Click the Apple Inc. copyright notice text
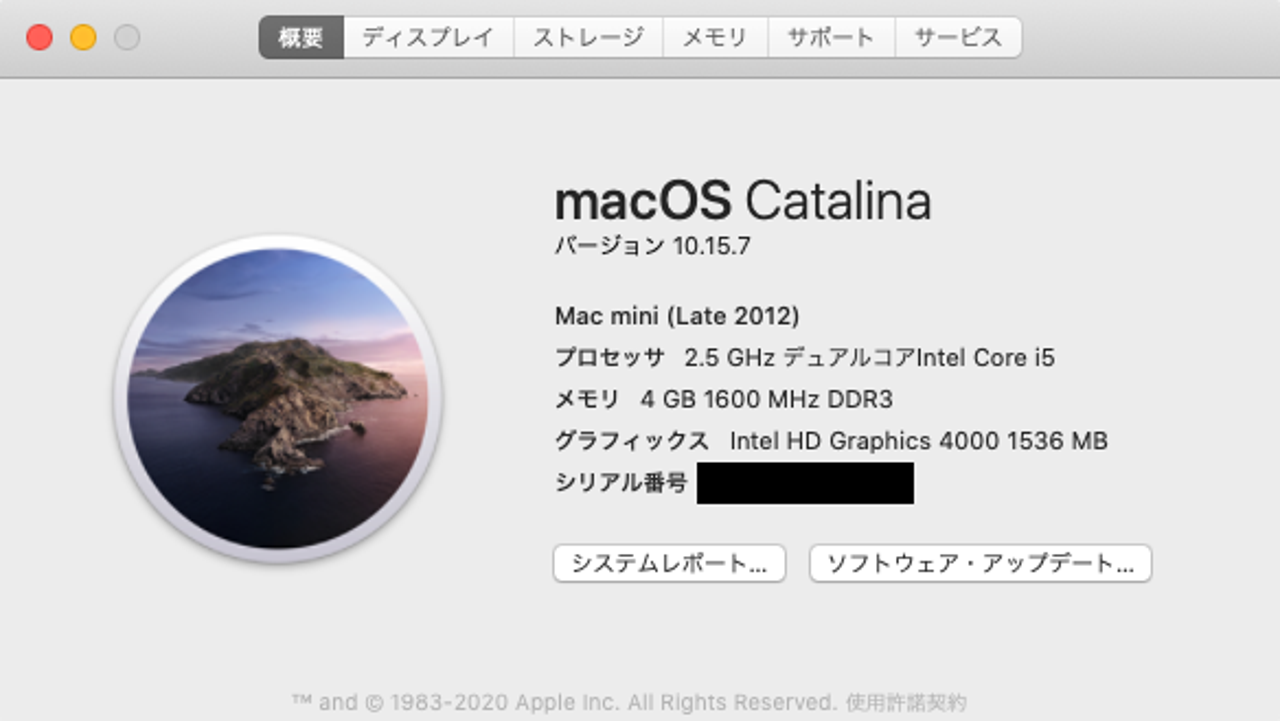 [563, 702]
